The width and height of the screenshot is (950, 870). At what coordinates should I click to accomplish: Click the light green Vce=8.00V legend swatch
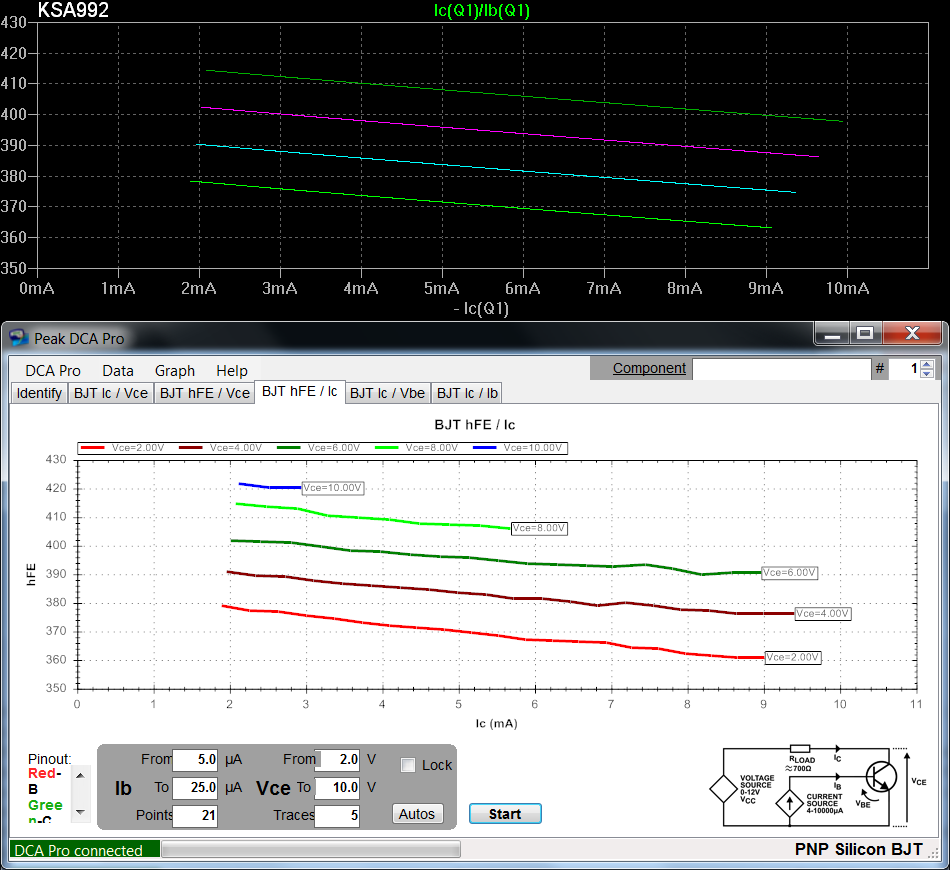click(387, 448)
